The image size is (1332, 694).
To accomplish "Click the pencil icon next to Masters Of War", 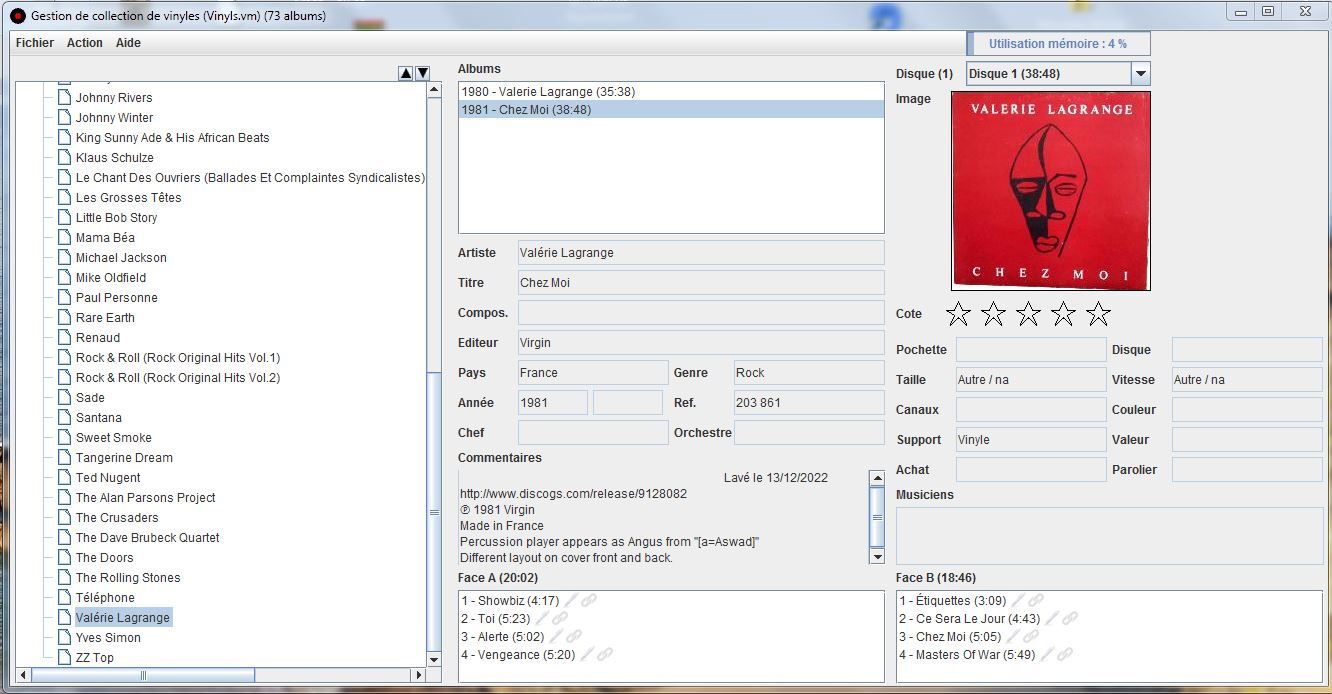I will point(1047,654).
